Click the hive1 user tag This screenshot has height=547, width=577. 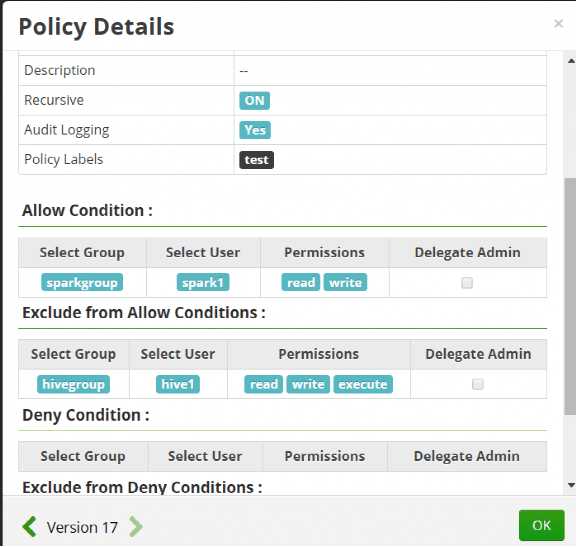pos(178,384)
